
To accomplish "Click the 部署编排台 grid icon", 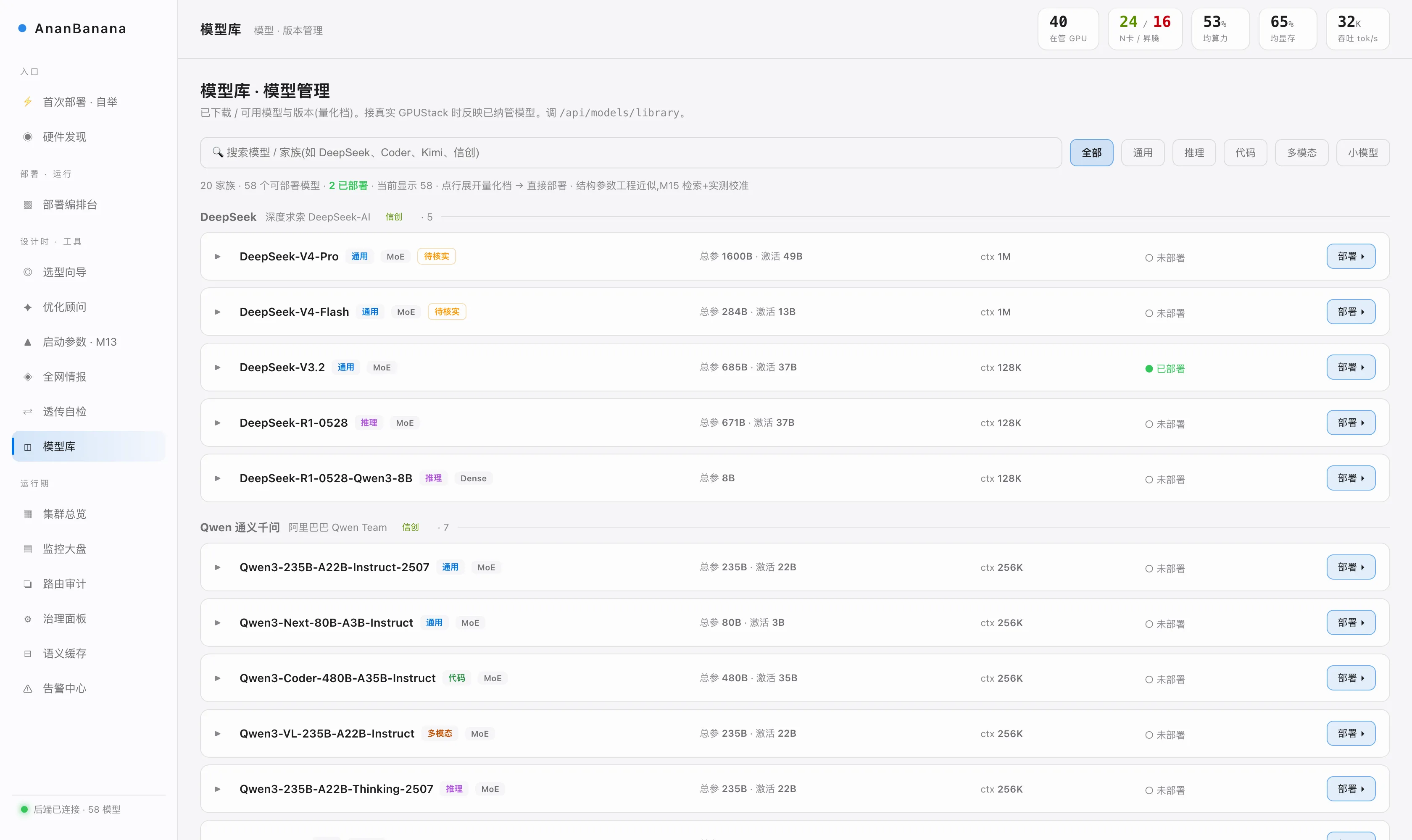I will 27,205.
